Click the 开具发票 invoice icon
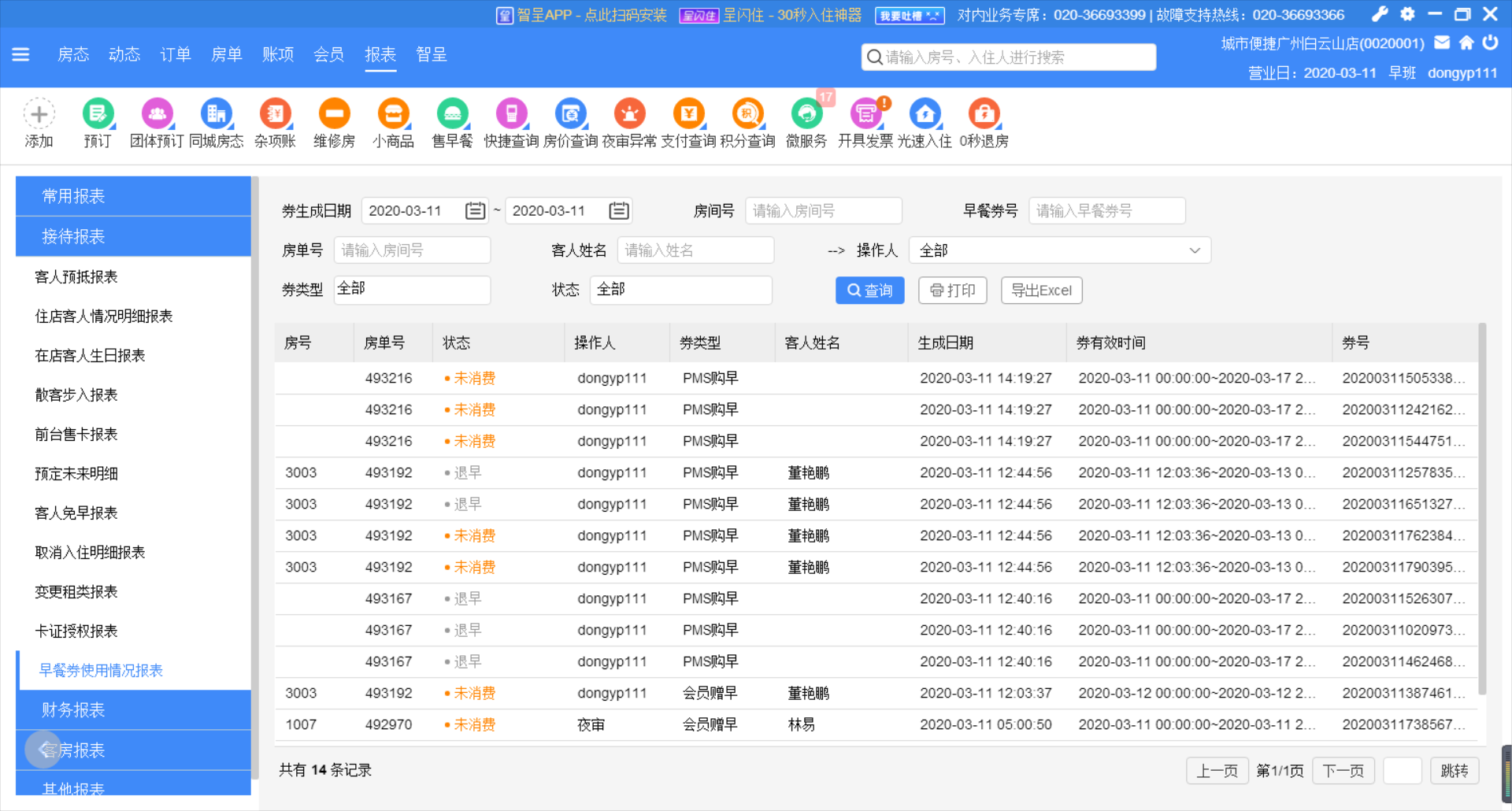This screenshot has width=1512, height=811. (865, 115)
